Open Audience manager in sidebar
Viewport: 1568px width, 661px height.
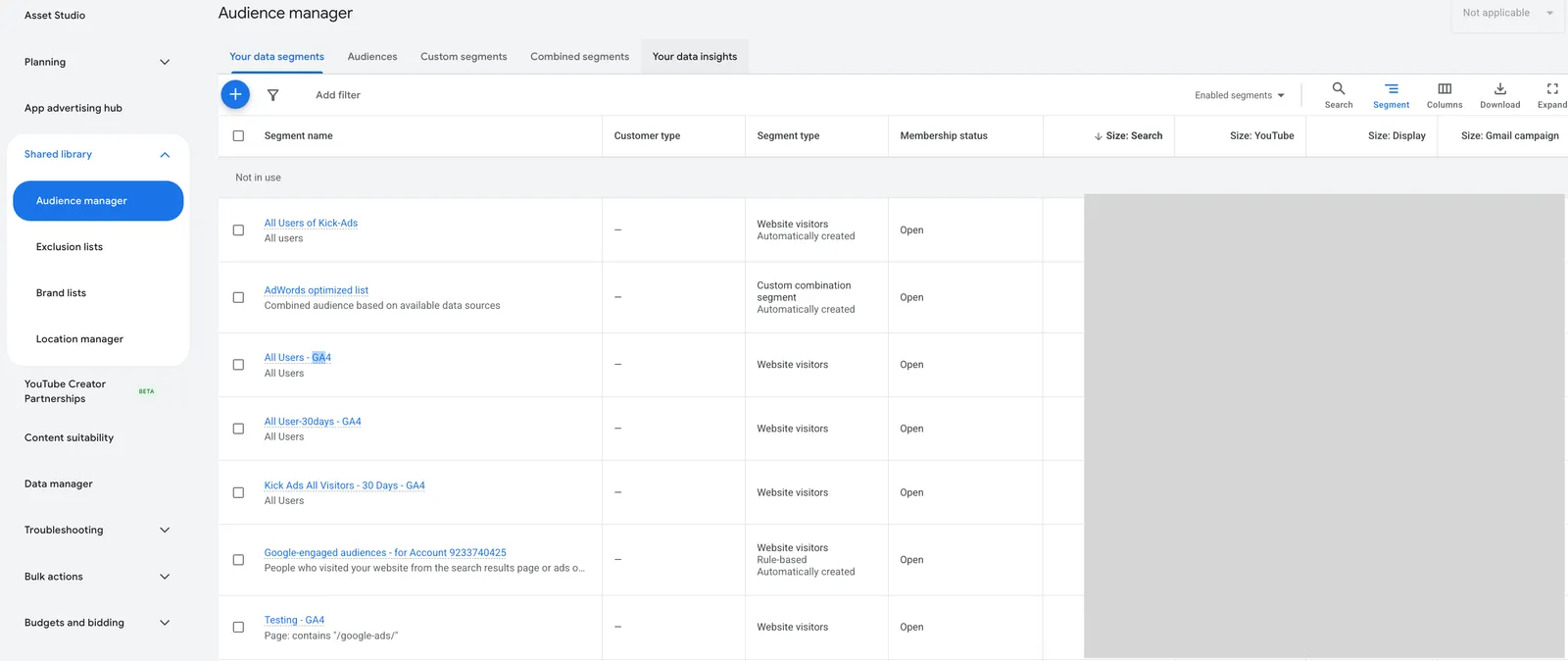[x=98, y=201]
